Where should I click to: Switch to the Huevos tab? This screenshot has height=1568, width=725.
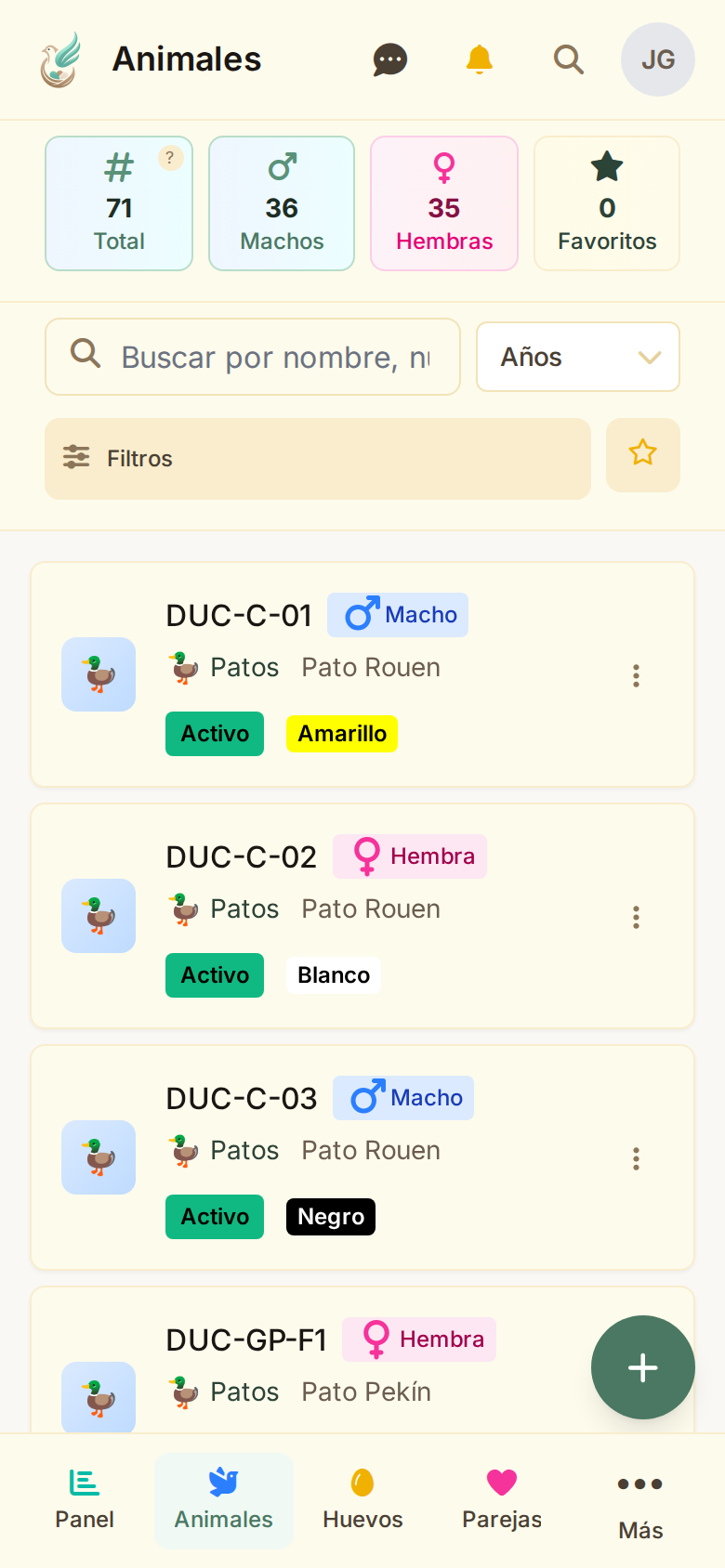[x=362, y=1500]
